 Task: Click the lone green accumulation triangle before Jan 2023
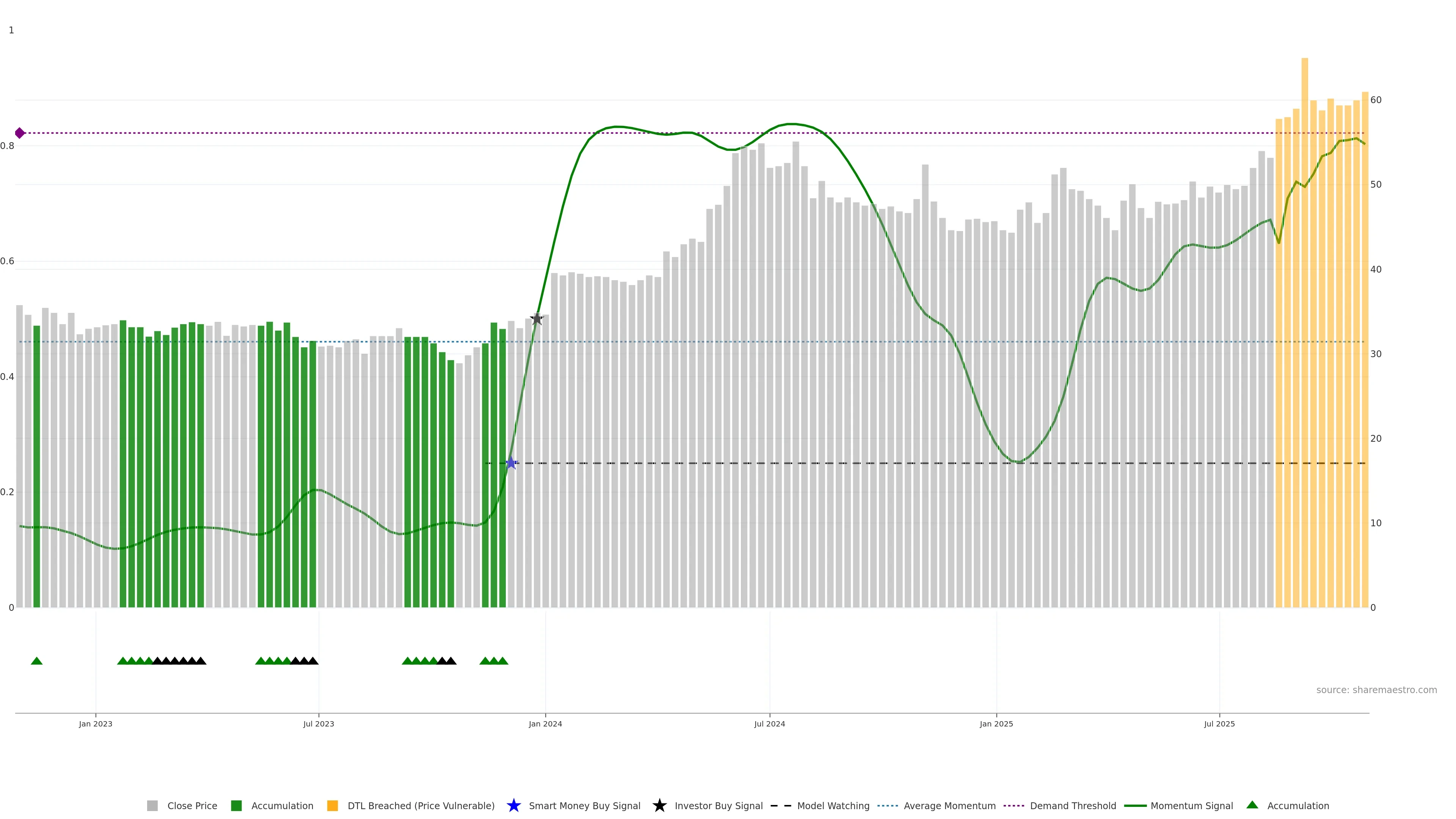37,661
